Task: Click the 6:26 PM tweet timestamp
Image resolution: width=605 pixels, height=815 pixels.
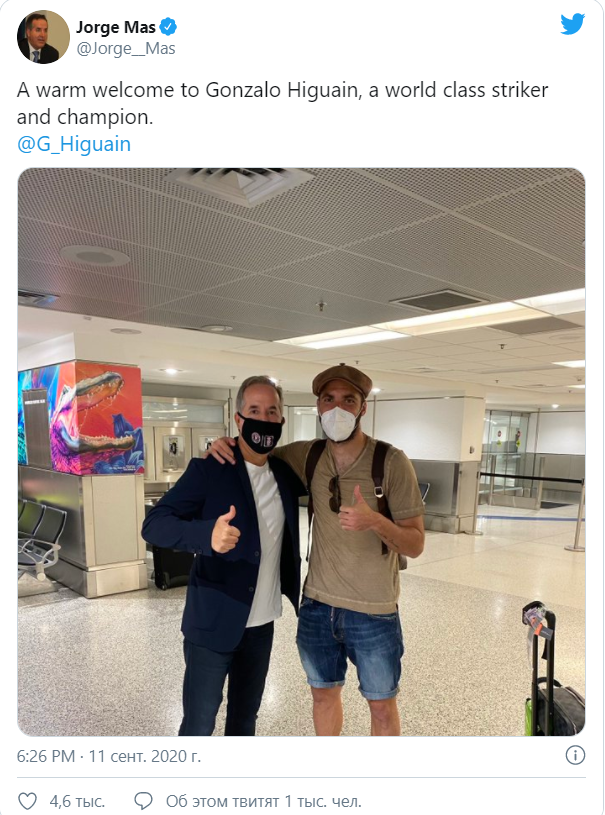Action: [x=109, y=756]
